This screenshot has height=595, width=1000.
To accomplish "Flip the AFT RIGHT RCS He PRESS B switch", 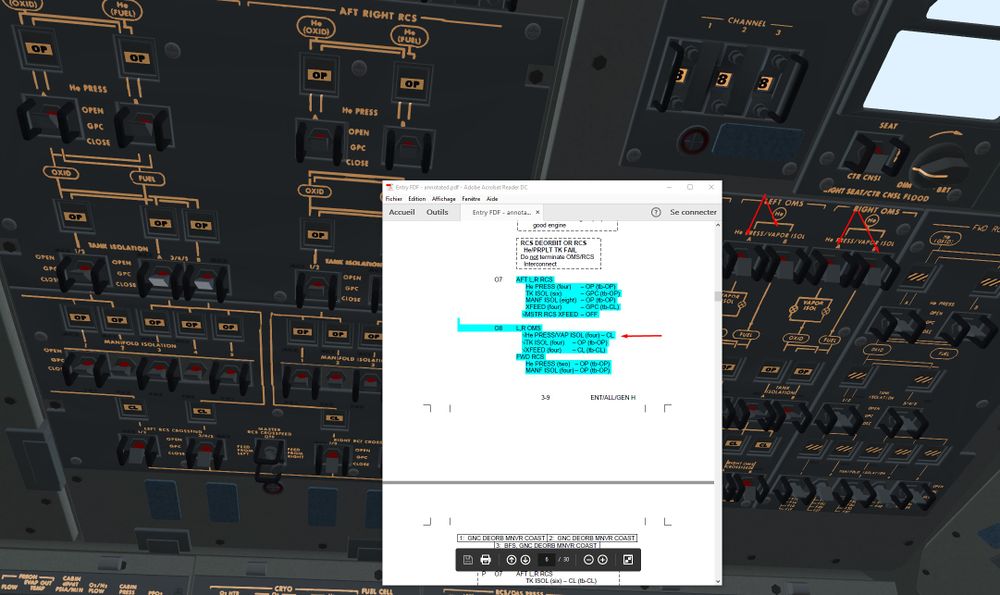I will [408, 148].
